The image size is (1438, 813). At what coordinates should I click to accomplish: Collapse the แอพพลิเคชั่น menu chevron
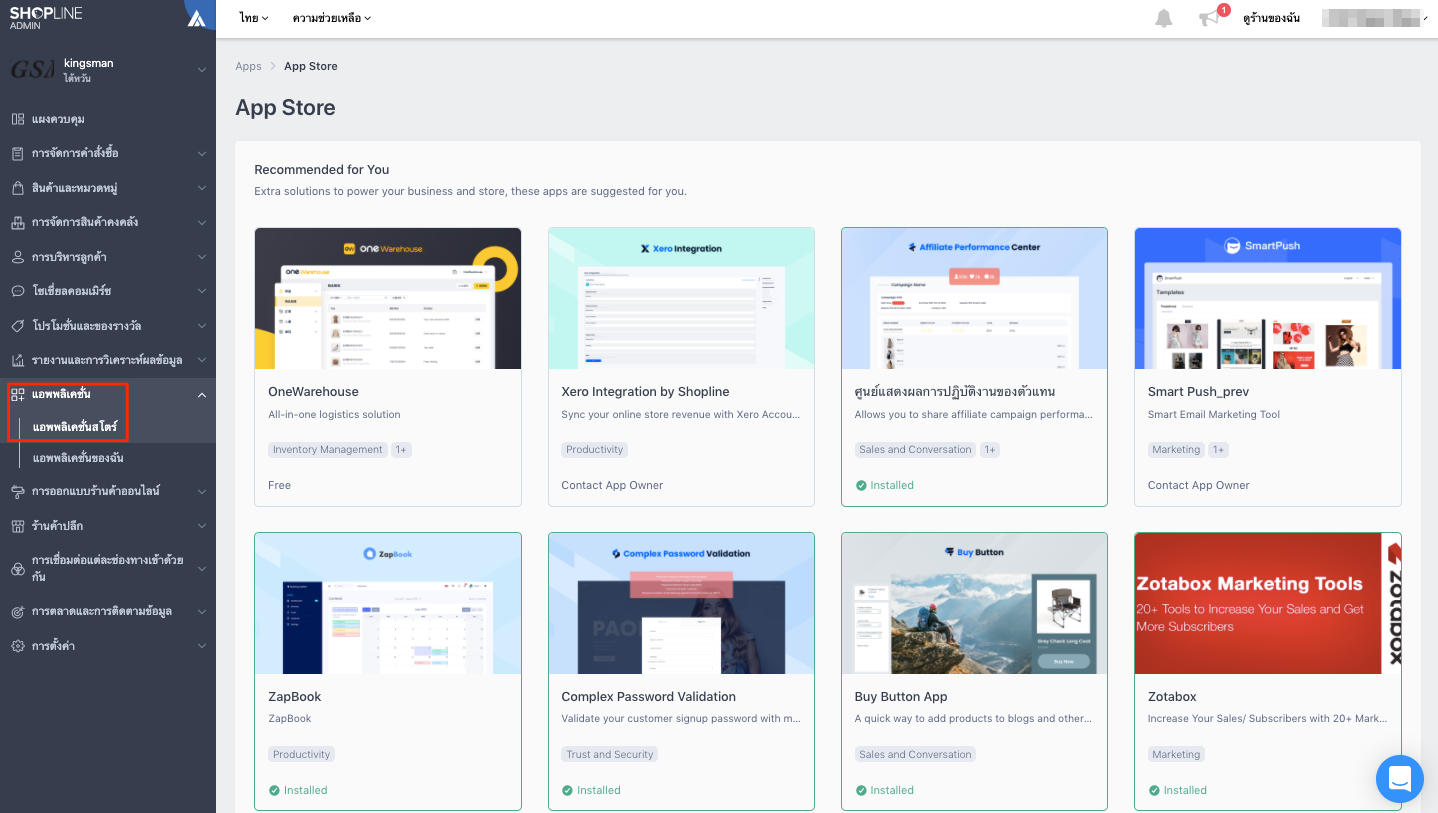click(202, 395)
